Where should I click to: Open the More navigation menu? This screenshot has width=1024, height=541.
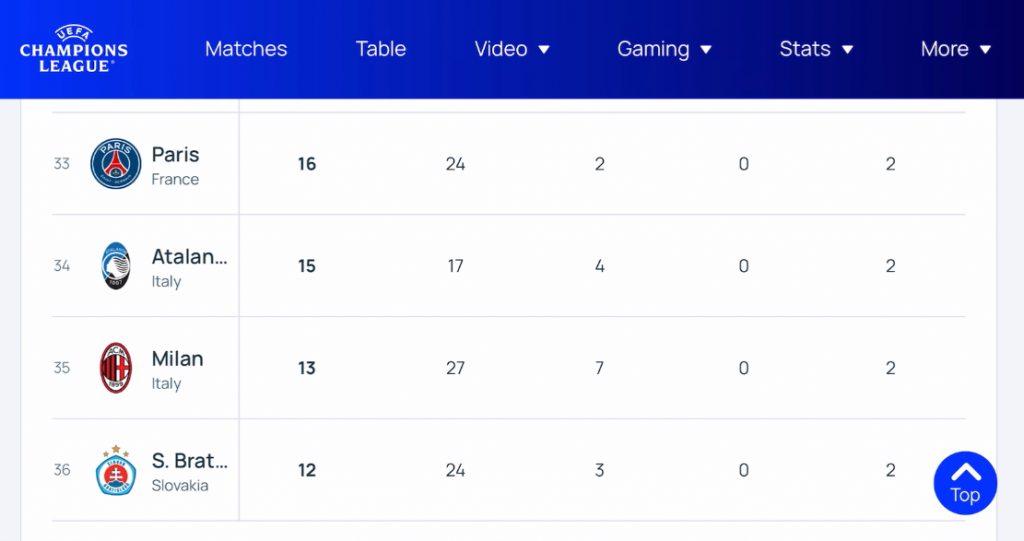[x=955, y=49]
